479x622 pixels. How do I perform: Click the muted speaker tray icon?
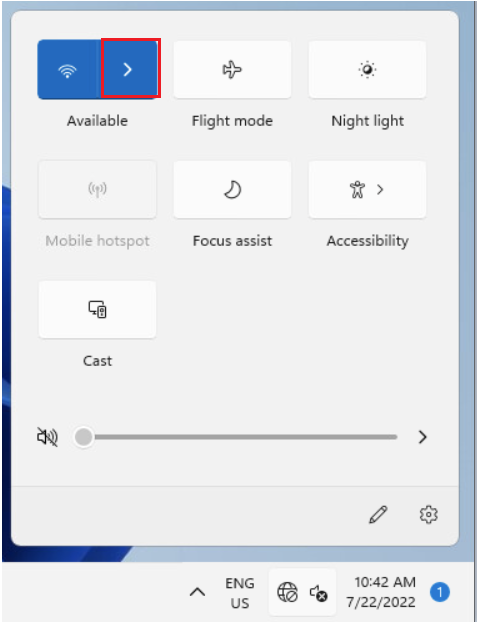(x=318, y=593)
